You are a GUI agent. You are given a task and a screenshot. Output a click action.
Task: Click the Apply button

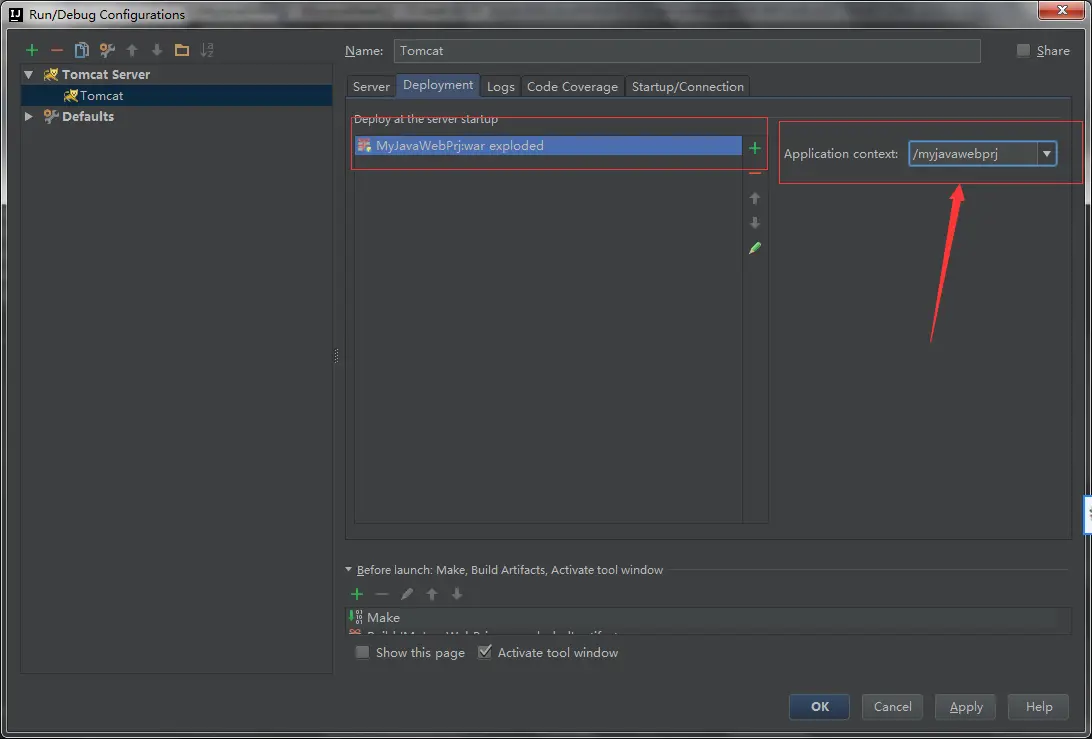click(966, 706)
